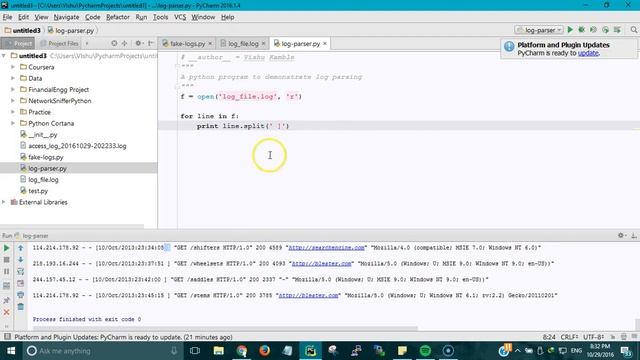Click the update link in the notification
Image resolution: width=640 pixels, height=360 pixels.
pyautogui.click(x=588, y=53)
